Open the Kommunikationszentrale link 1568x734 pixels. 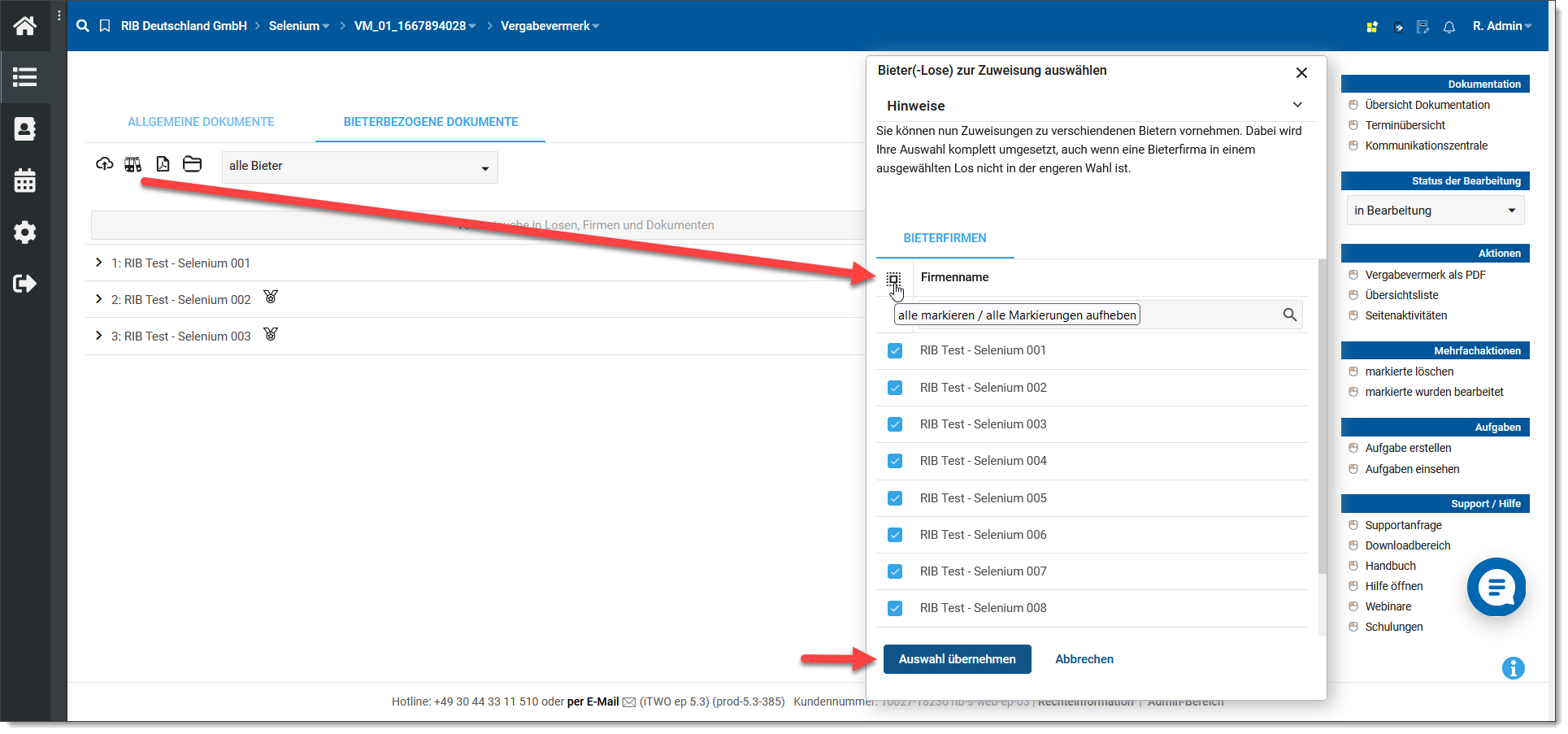[x=1427, y=145]
